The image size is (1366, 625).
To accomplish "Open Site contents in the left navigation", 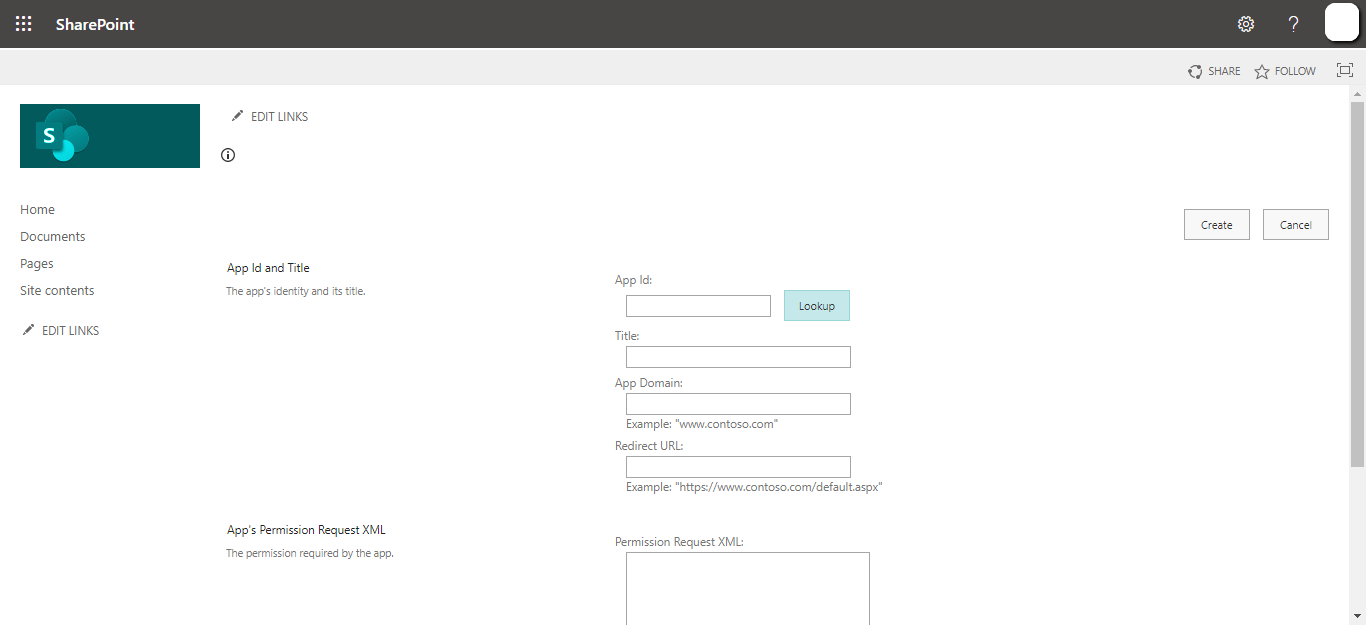I will [x=57, y=291].
